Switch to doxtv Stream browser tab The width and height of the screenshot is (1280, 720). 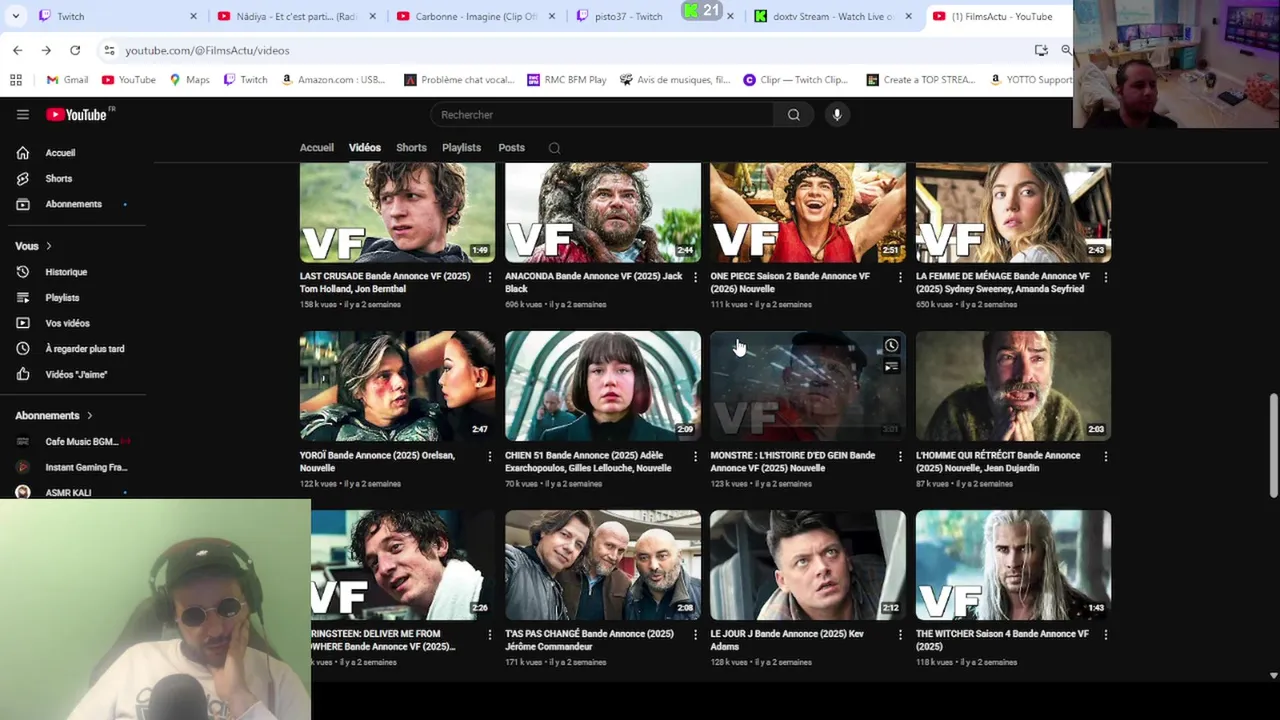tap(833, 16)
